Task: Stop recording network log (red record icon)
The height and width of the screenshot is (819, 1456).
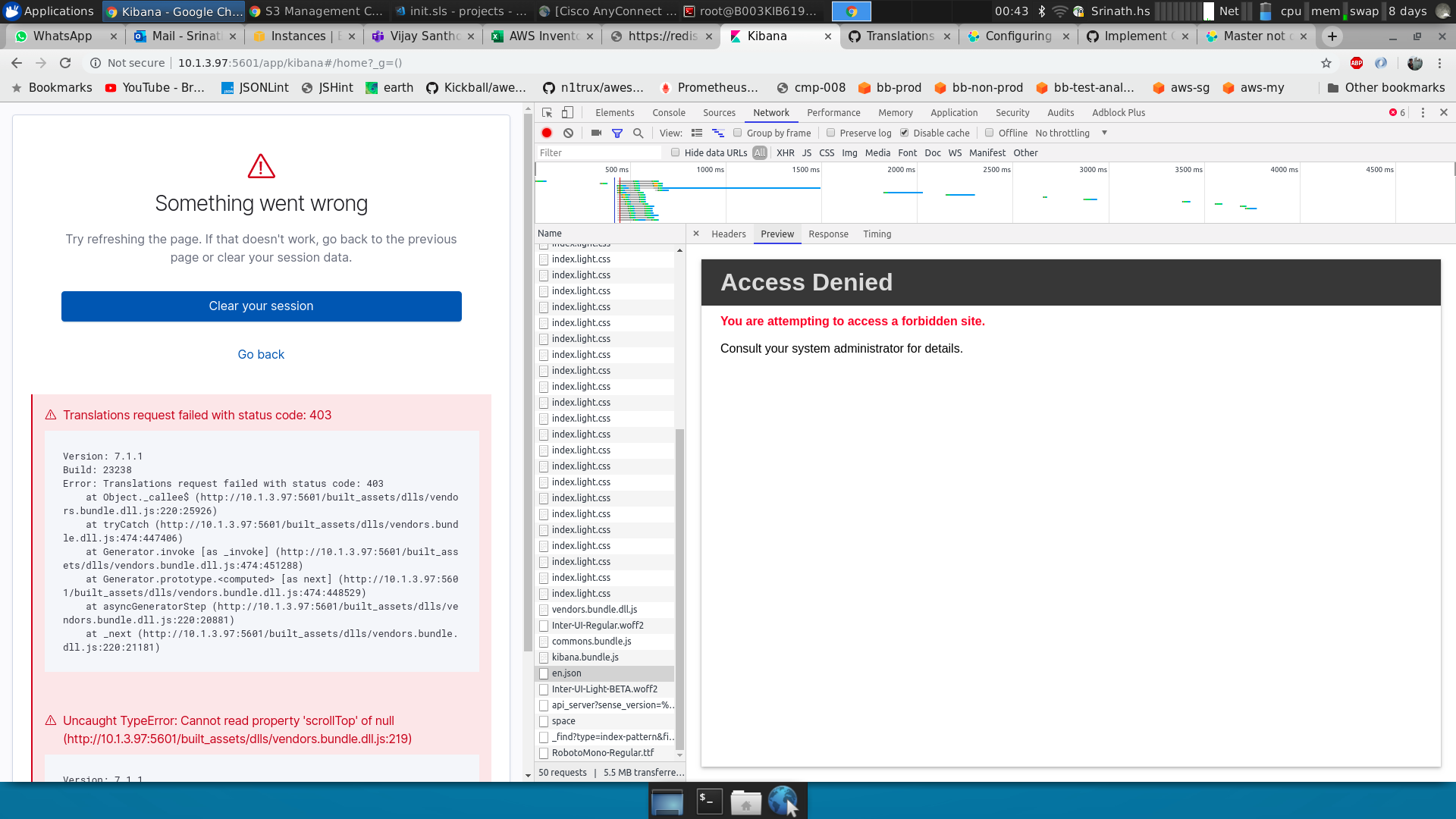Action: 546,133
